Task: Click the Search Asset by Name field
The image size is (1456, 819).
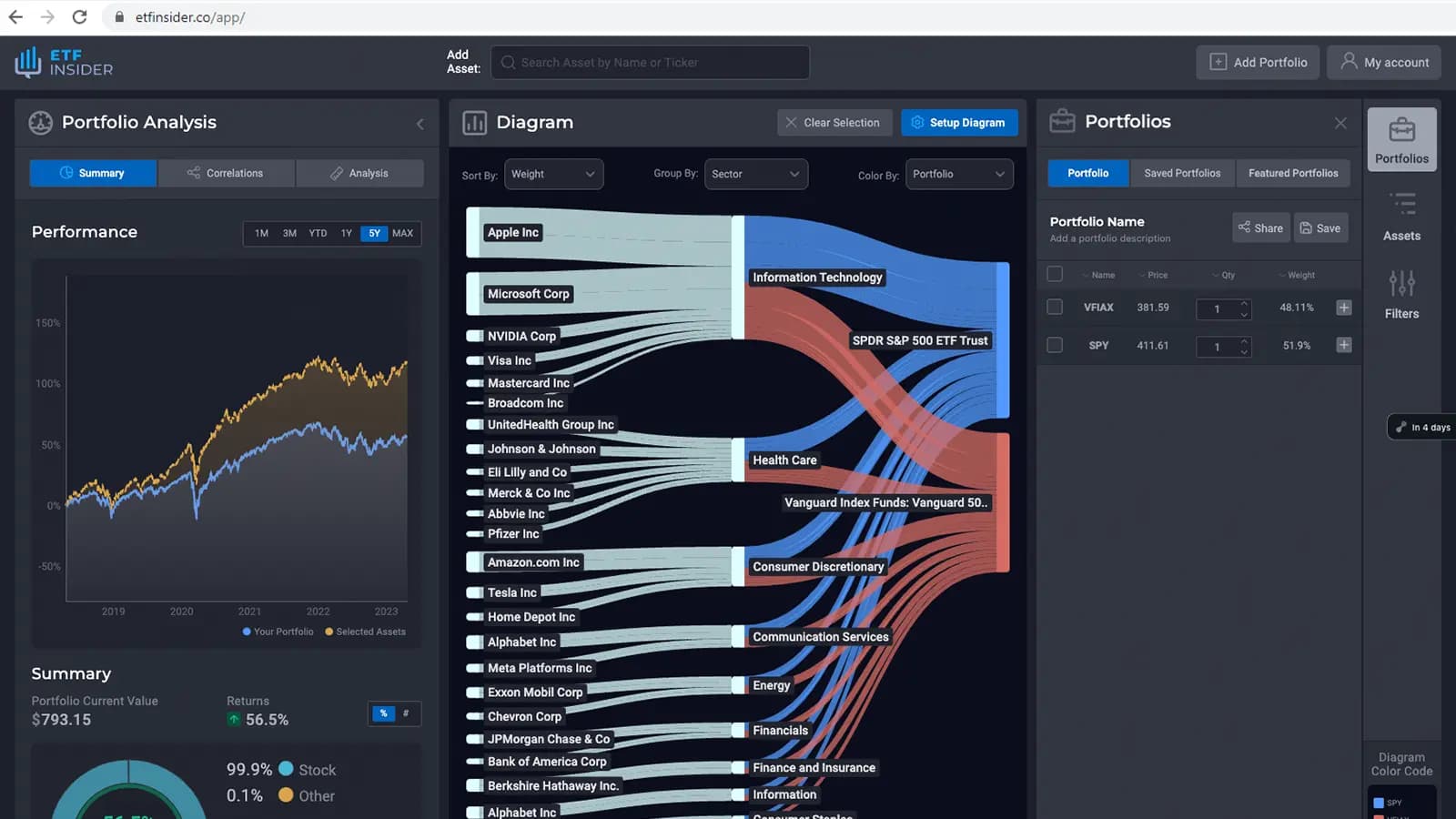Action: (x=650, y=62)
